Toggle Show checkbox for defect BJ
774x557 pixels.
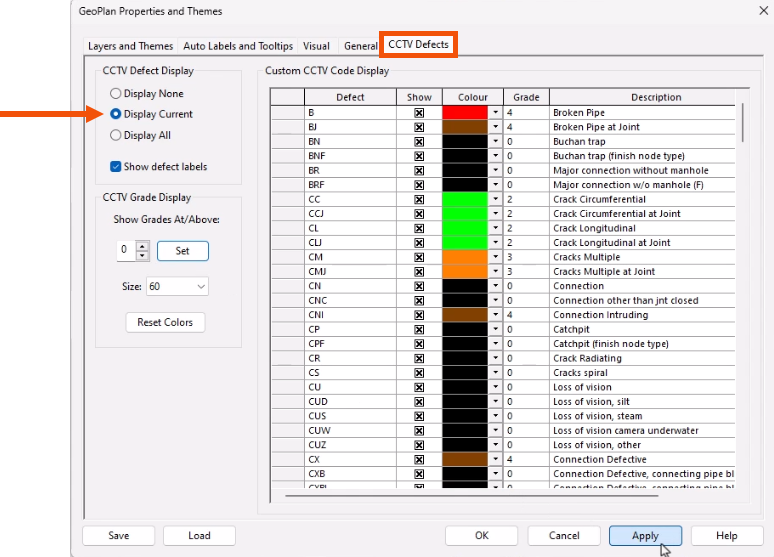[x=419, y=127]
